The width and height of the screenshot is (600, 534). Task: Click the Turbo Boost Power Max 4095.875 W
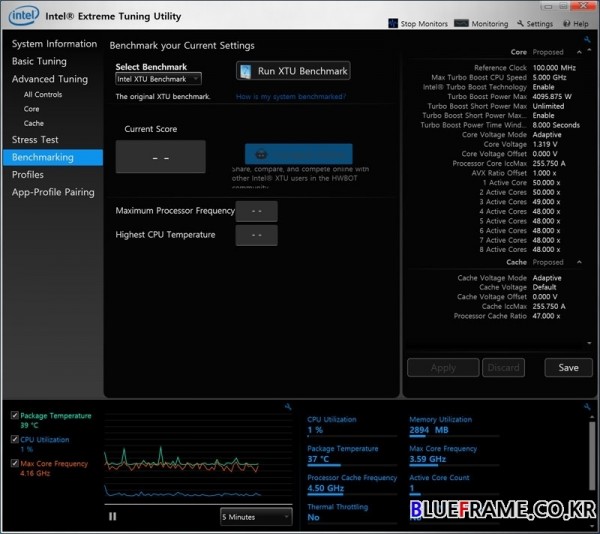pos(552,96)
